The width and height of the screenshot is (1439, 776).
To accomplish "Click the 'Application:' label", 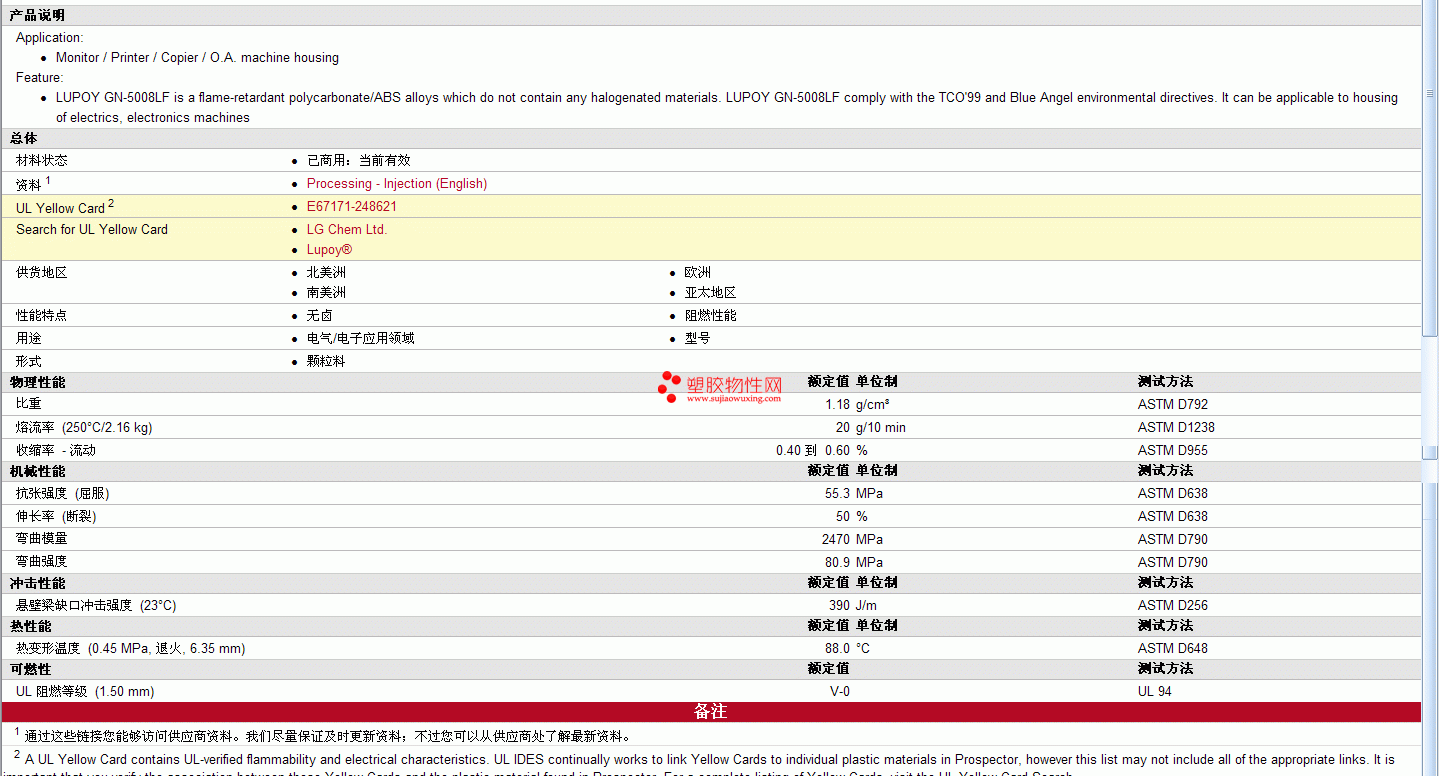I will [x=50, y=38].
